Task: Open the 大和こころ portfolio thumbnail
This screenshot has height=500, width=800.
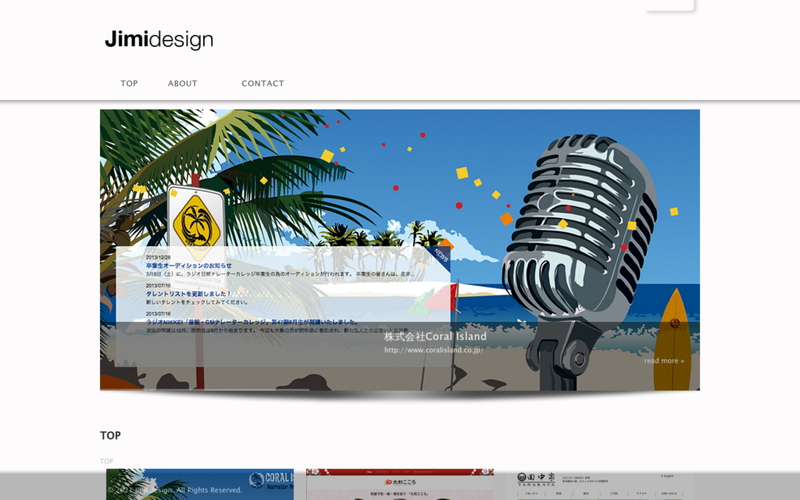Action: (x=400, y=484)
